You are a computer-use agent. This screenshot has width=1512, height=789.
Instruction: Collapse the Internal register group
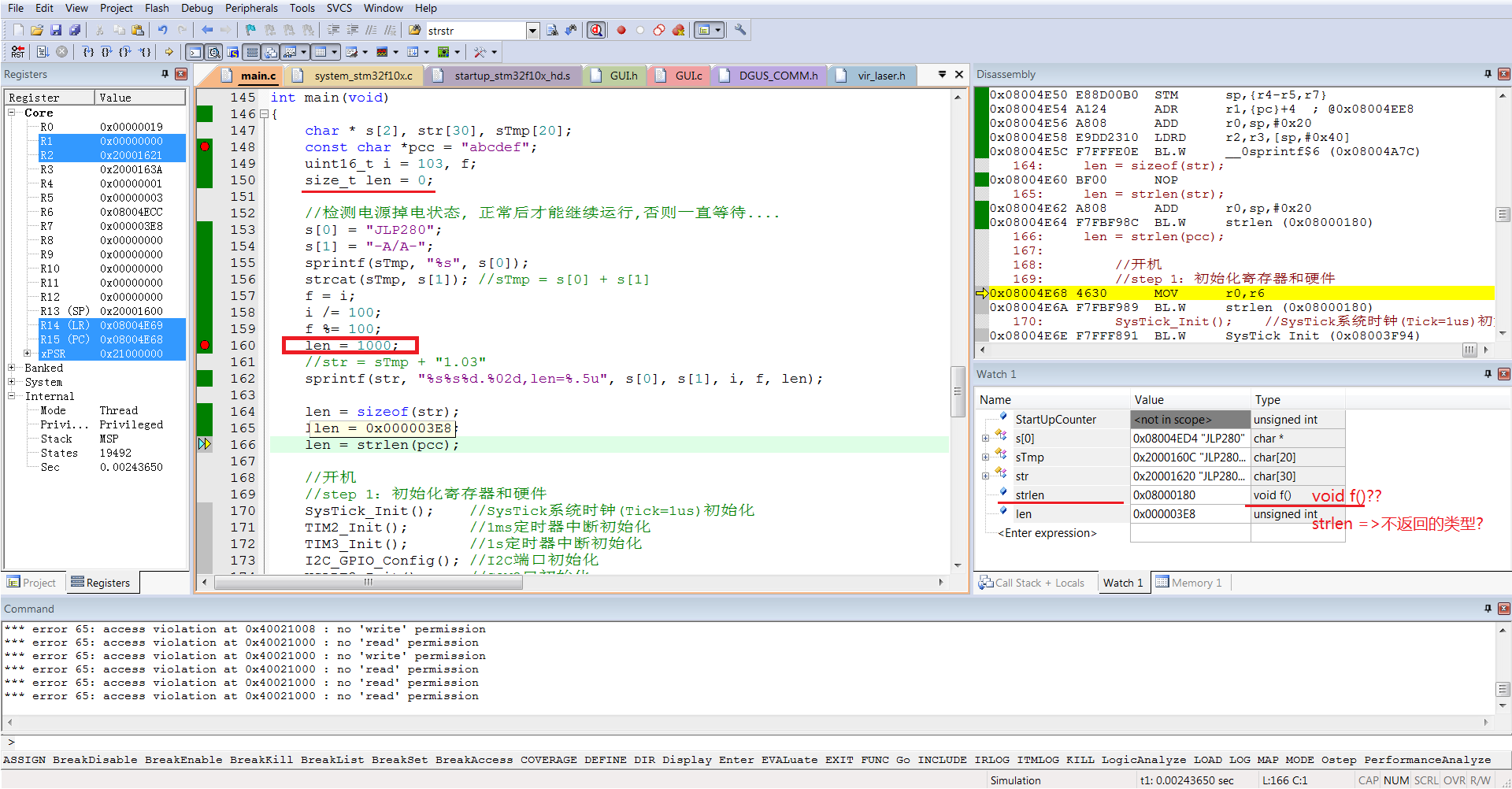pos(12,396)
